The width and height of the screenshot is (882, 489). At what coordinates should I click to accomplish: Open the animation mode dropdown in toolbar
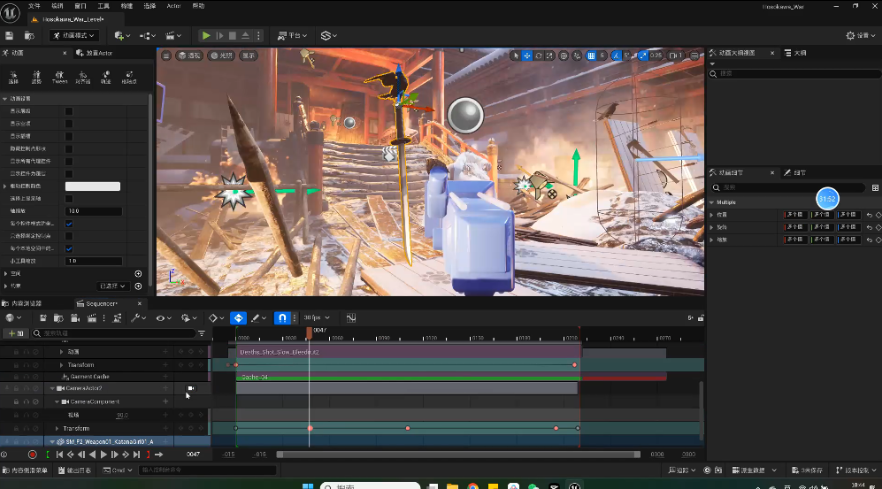(x=74, y=35)
